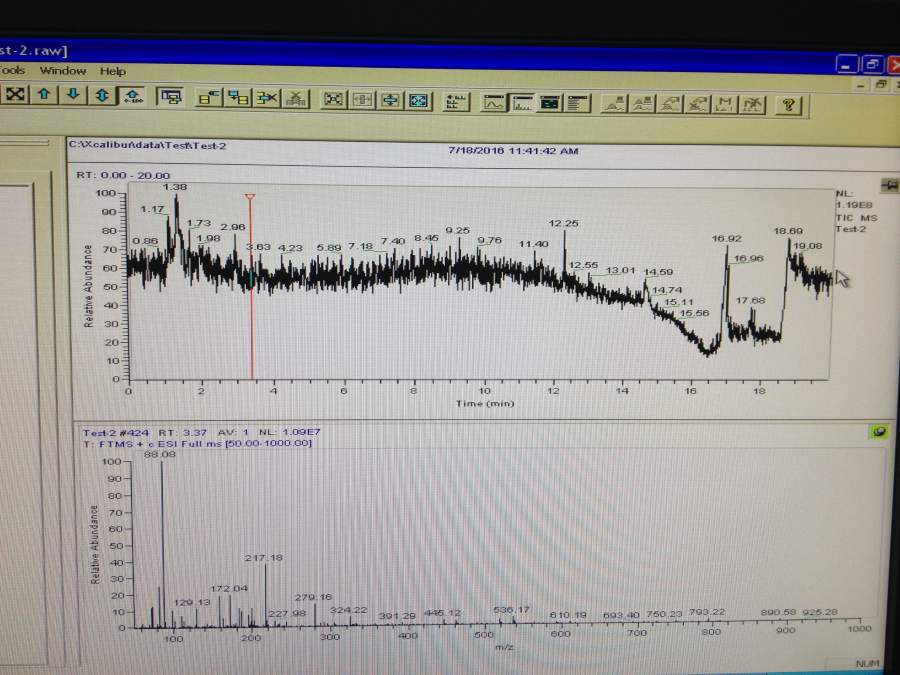
Task: Click the first peak detection icon
Action: click(614, 104)
